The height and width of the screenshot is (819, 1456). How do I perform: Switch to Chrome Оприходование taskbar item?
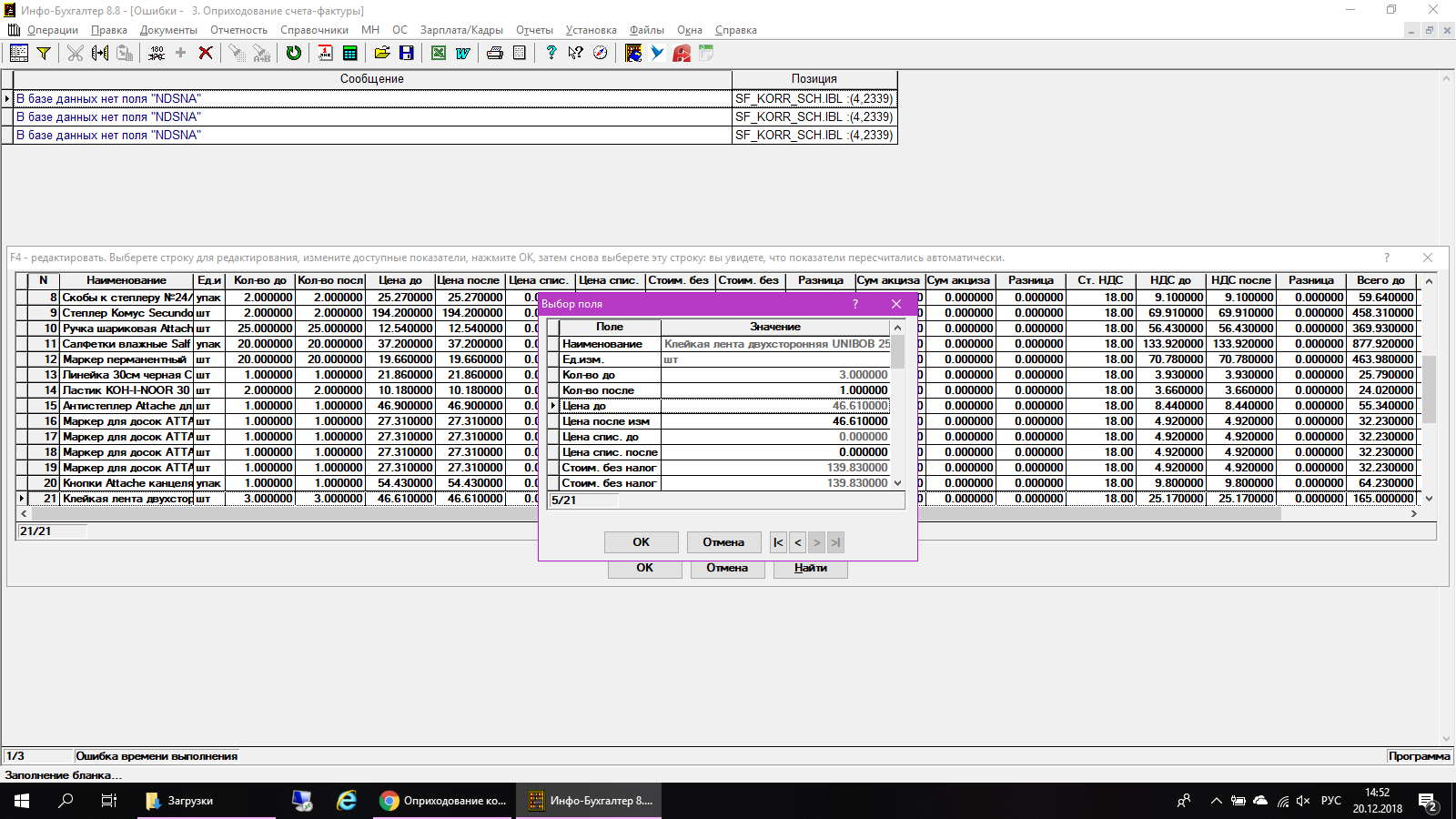[443, 801]
